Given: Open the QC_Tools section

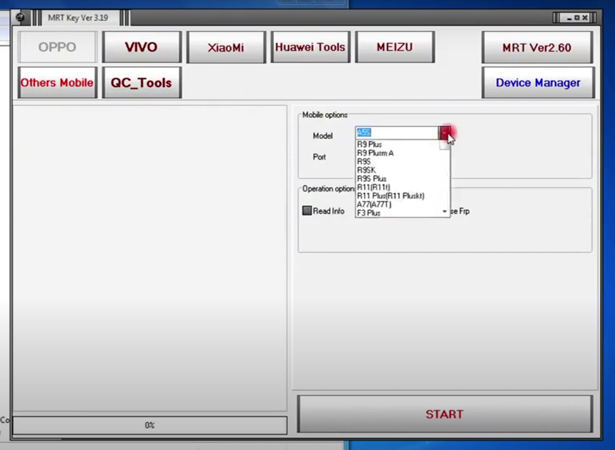Looking at the screenshot, I should tap(141, 83).
